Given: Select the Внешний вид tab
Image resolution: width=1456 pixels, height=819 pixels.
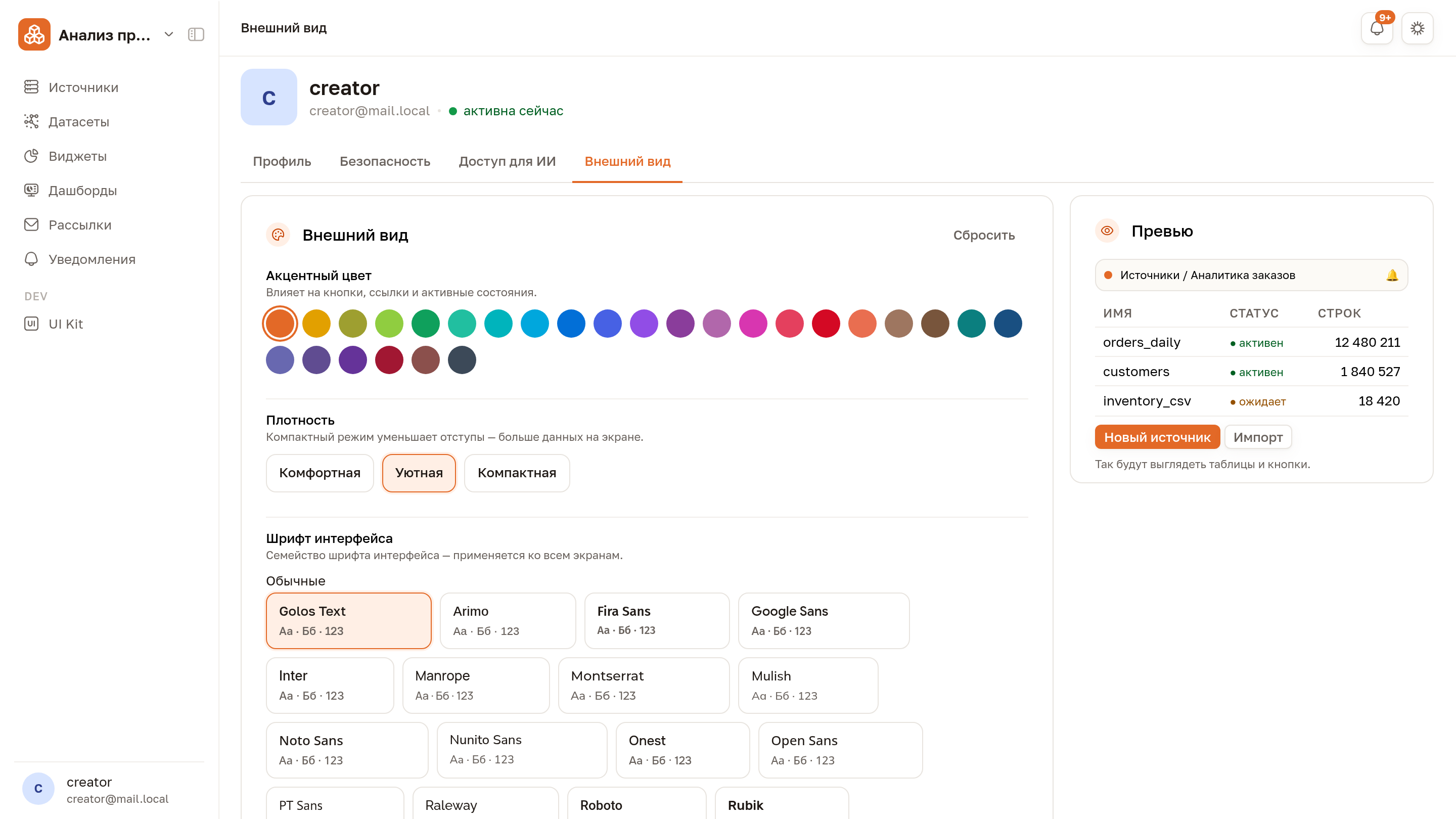Looking at the screenshot, I should [x=627, y=162].
